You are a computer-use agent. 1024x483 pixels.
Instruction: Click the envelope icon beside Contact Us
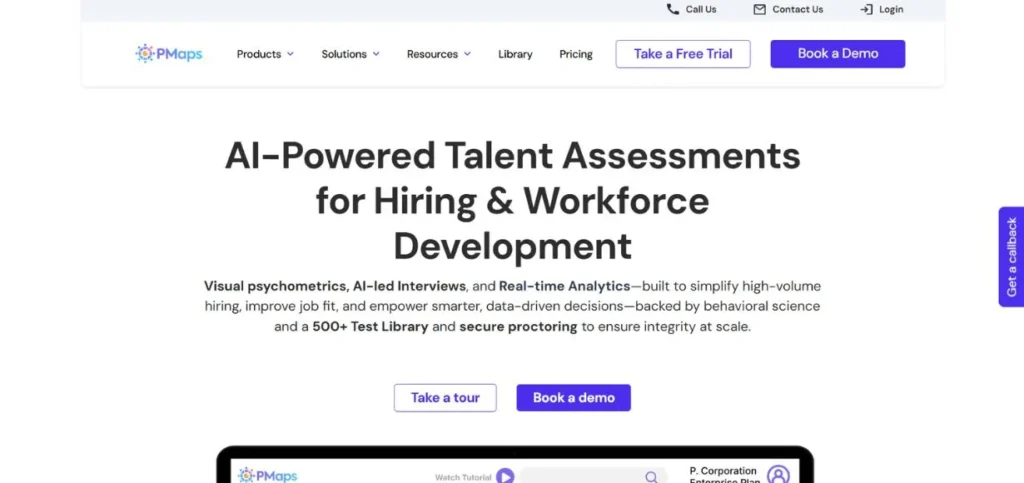[759, 9]
